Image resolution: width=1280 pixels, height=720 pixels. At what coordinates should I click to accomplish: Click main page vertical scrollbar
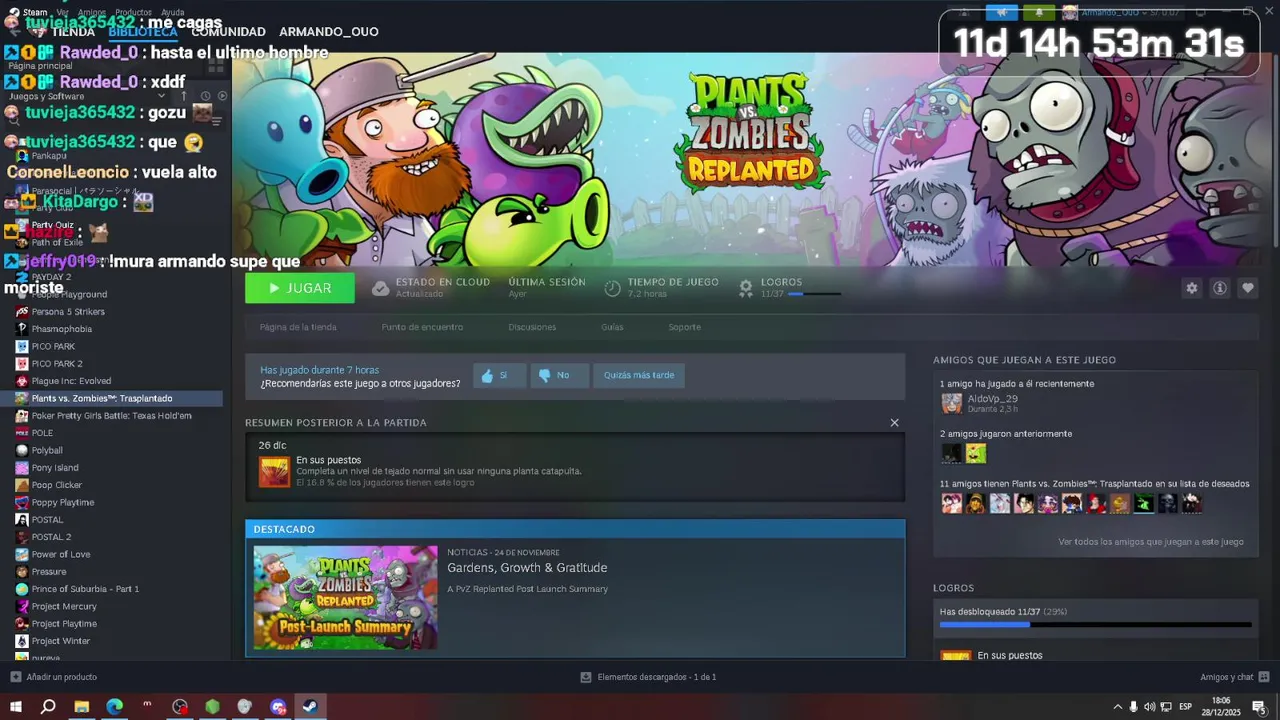tap(1275, 150)
